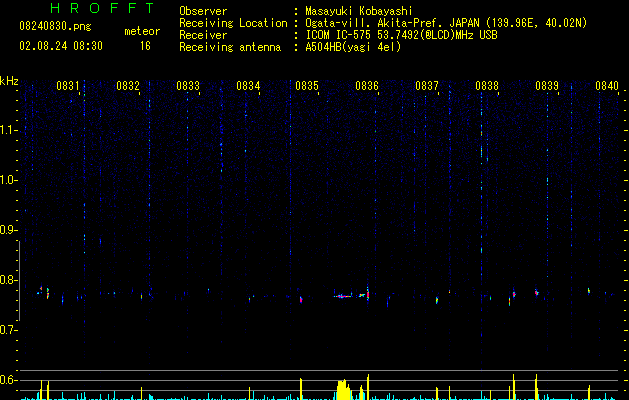Screen dimensions: 629x400
Task: Click the 0839 time marker
Action: [x=547, y=86]
